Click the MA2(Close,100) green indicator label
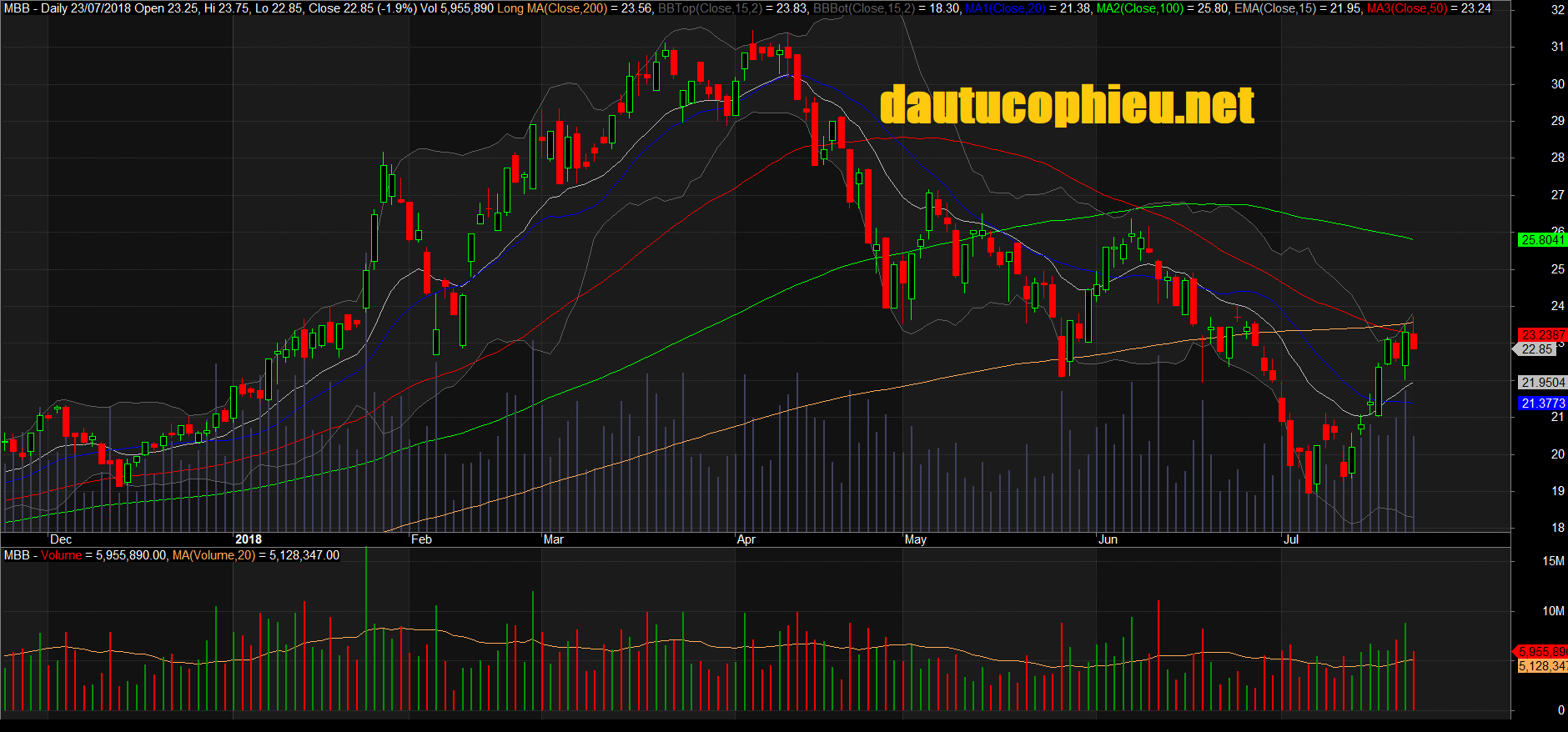This screenshot has width=1568, height=732. (1139, 8)
